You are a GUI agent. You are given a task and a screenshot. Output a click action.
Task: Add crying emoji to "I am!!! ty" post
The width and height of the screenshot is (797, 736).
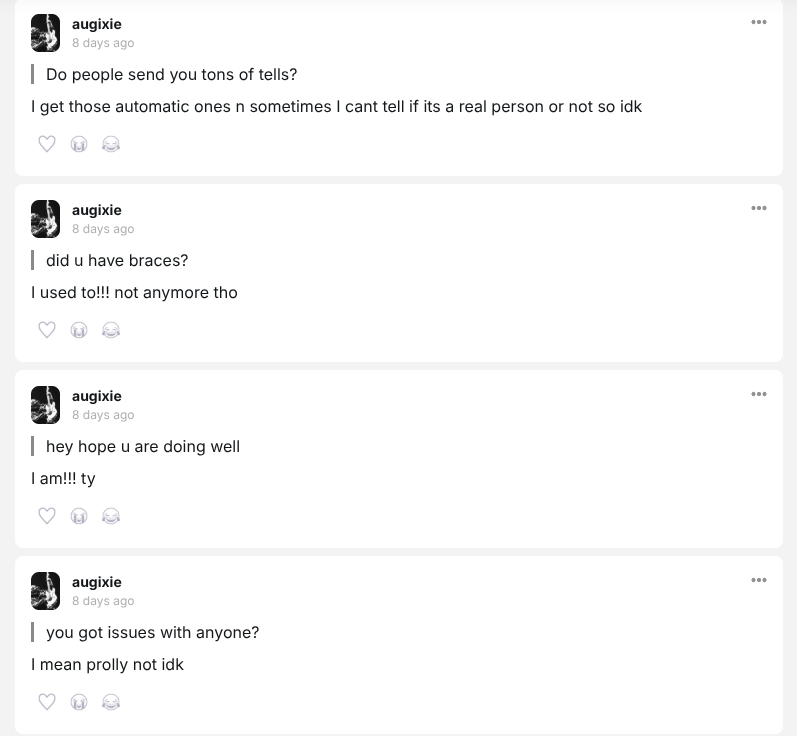tap(79, 516)
